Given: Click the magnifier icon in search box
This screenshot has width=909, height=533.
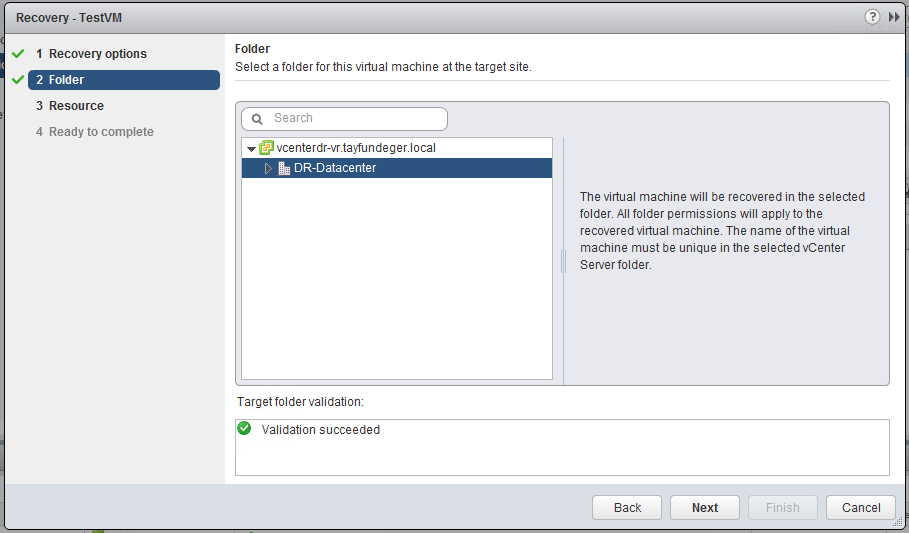Looking at the screenshot, I should coord(257,119).
